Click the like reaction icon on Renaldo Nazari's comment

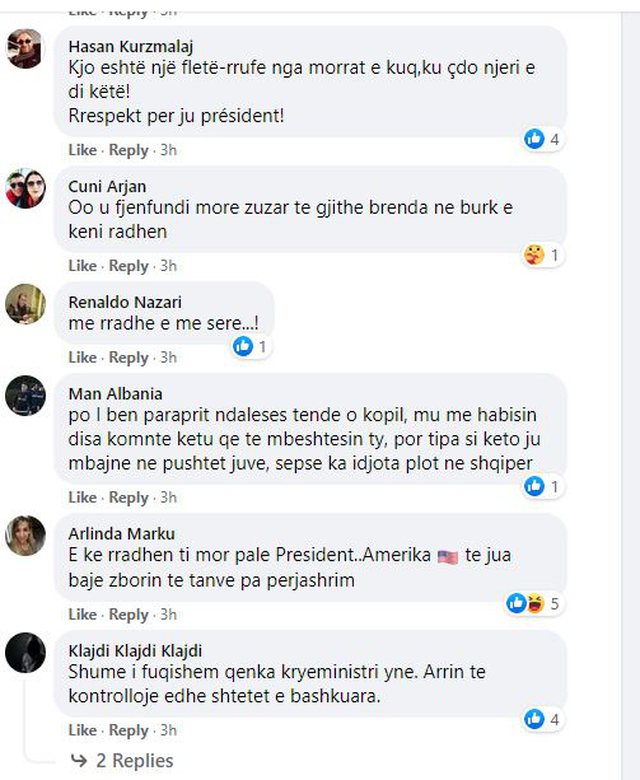[242, 347]
